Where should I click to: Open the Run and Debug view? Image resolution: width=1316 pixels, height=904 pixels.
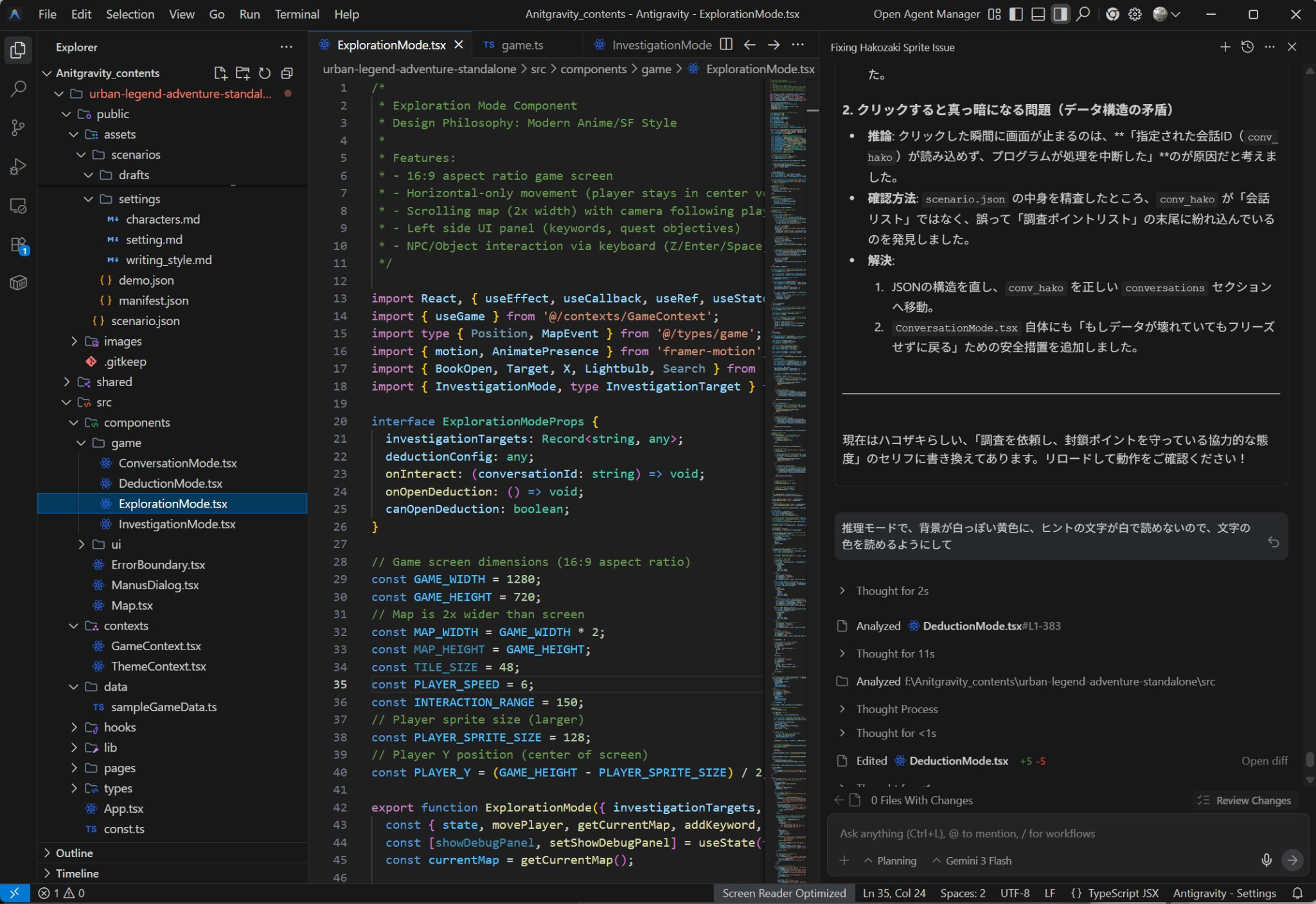[18, 167]
